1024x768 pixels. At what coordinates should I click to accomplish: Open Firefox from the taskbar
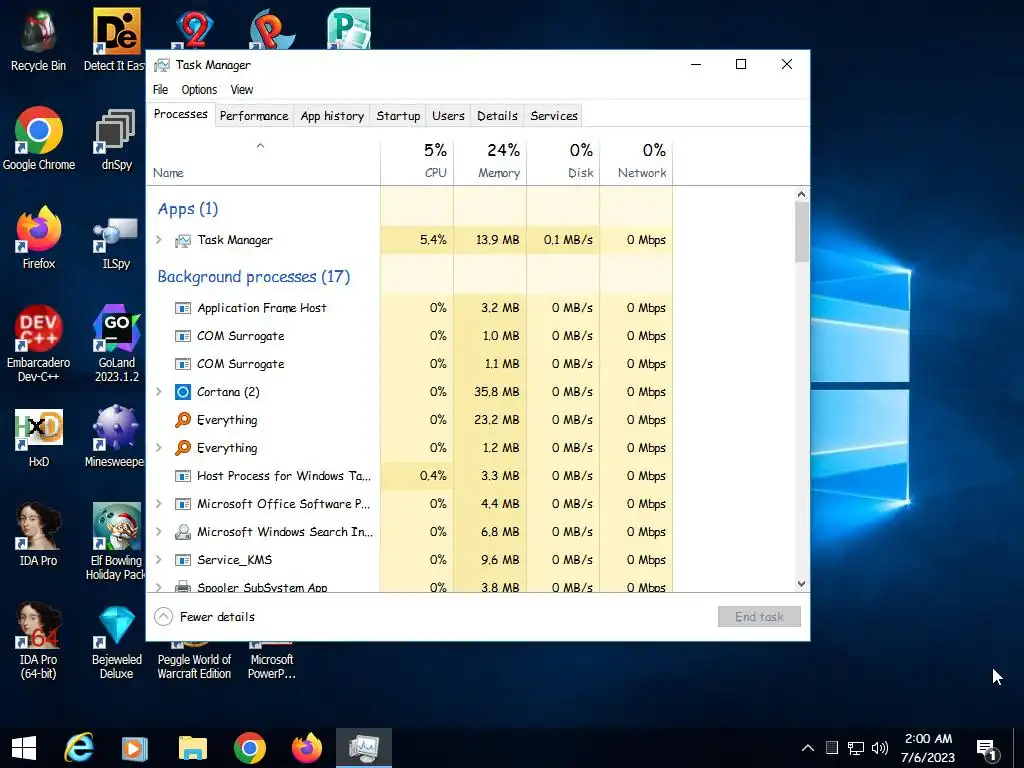(306, 748)
